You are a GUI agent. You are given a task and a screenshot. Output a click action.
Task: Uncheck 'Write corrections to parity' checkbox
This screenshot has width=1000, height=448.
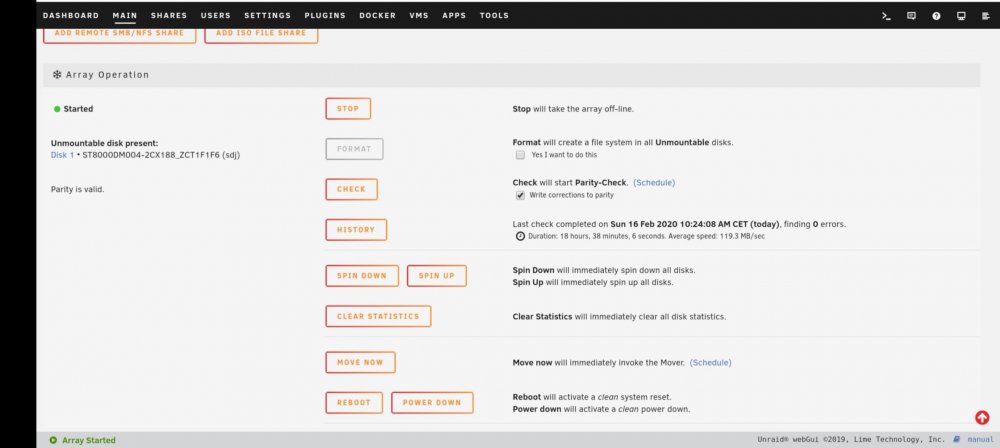520,195
